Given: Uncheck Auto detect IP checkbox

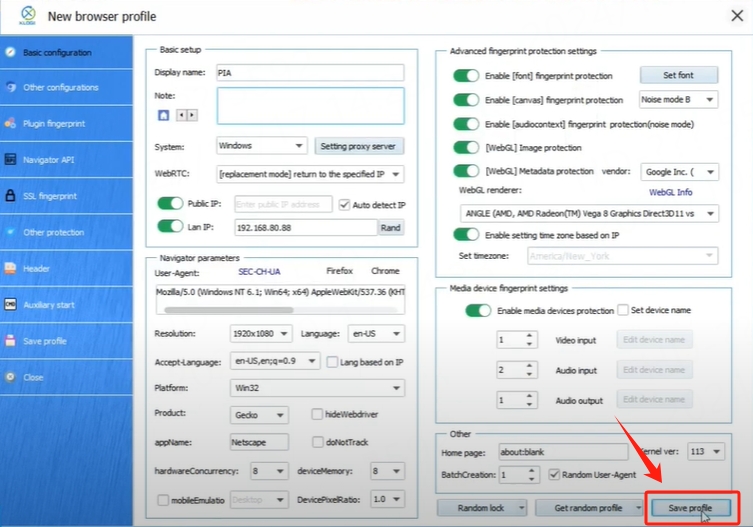Looking at the screenshot, I should pyautogui.click(x=345, y=204).
